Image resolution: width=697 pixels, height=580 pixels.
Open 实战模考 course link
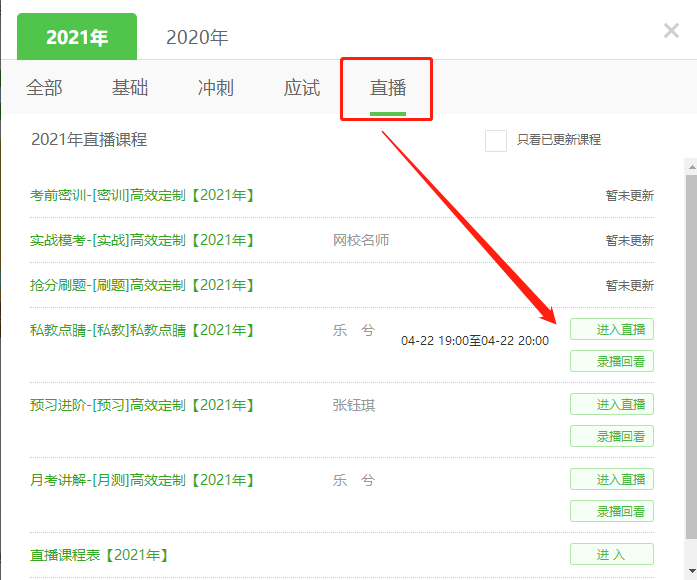[x=142, y=240]
